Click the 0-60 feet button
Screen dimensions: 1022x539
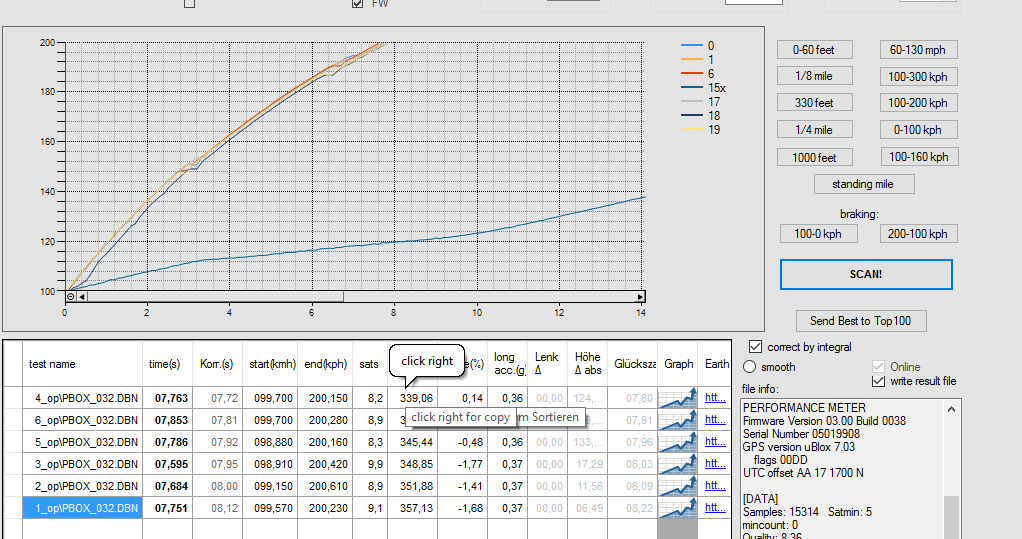click(x=814, y=50)
